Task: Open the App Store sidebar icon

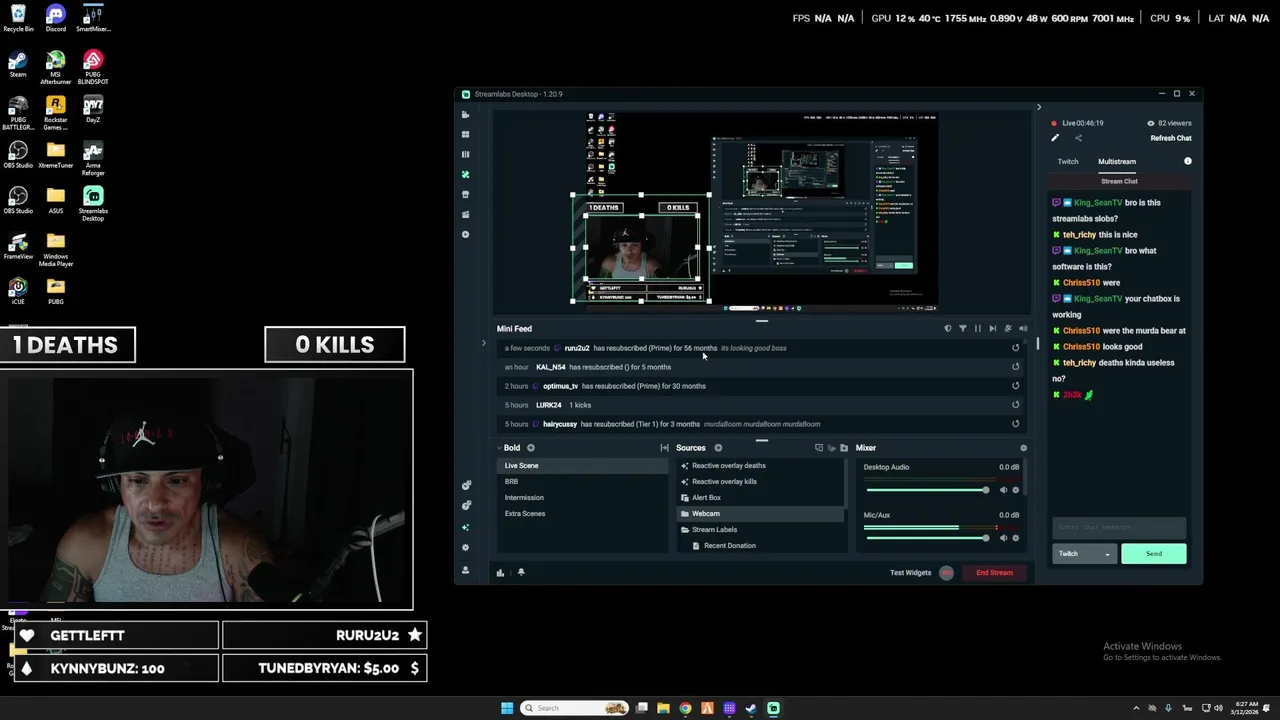Action: [x=465, y=194]
